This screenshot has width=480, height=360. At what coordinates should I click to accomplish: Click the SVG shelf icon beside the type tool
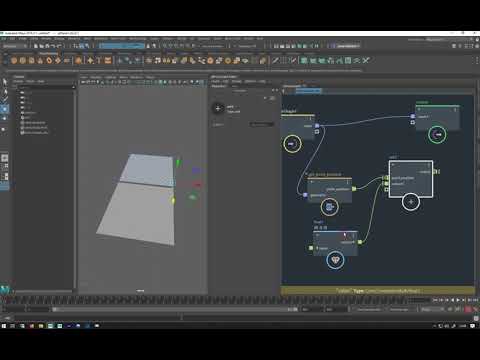point(108,61)
